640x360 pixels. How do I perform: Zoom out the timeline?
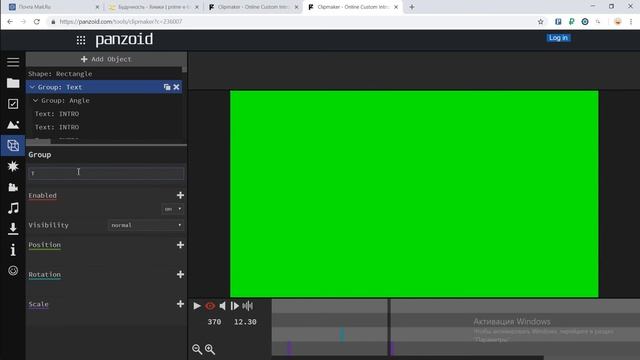click(x=197, y=349)
